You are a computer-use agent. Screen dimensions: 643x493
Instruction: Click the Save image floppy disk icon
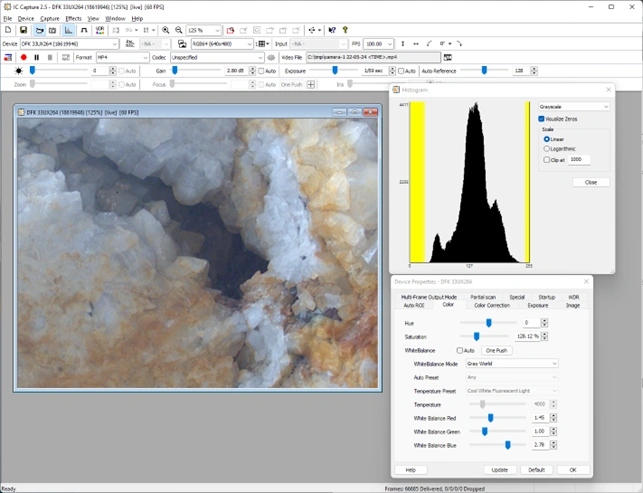(x=23, y=31)
